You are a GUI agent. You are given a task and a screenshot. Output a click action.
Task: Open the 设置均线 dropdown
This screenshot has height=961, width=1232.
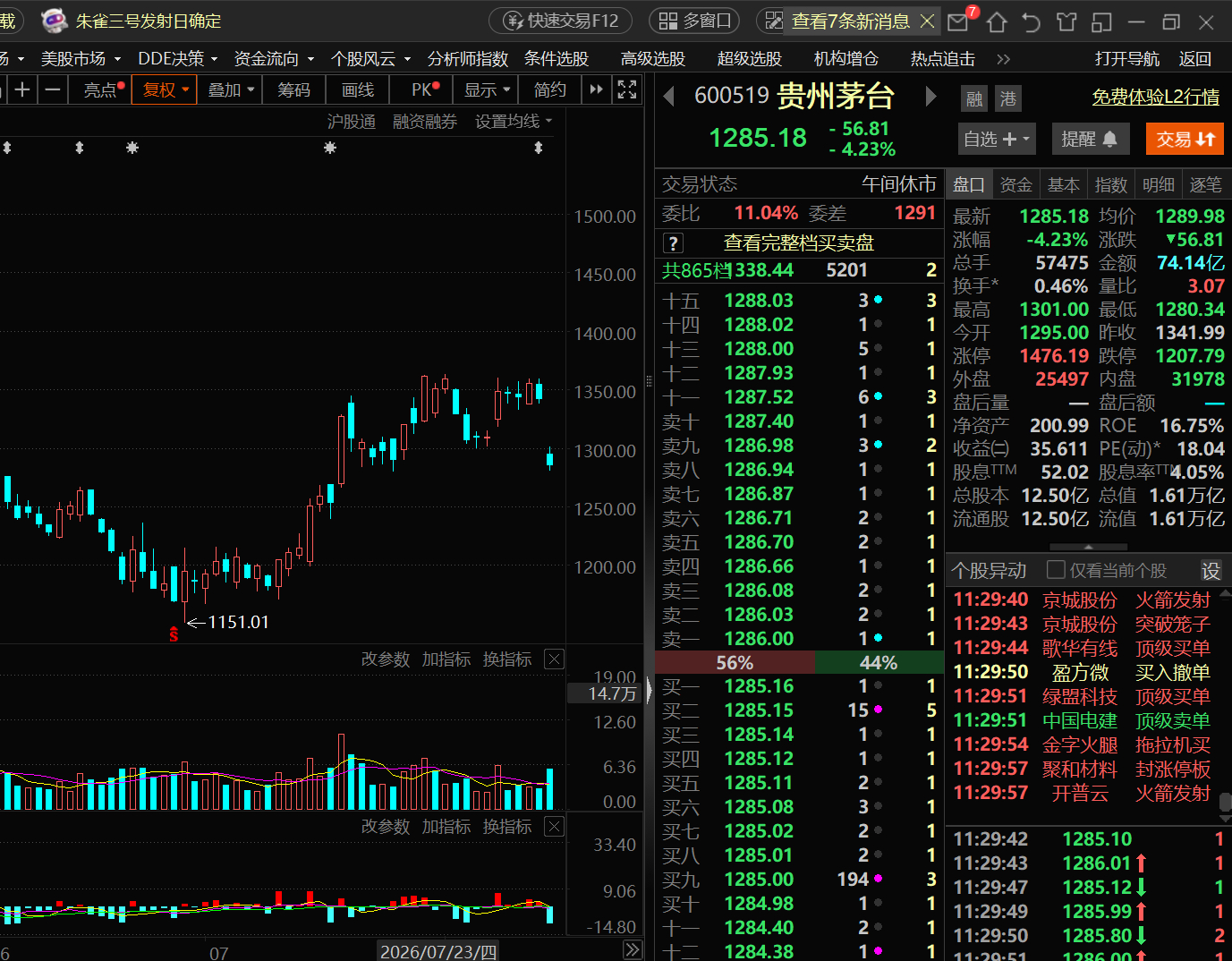(x=514, y=122)
